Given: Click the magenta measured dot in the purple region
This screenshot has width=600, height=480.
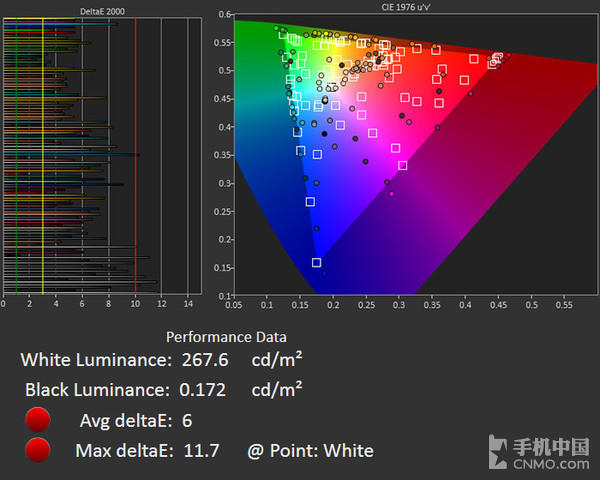Looking at the screenshot, I should point(391,194).
